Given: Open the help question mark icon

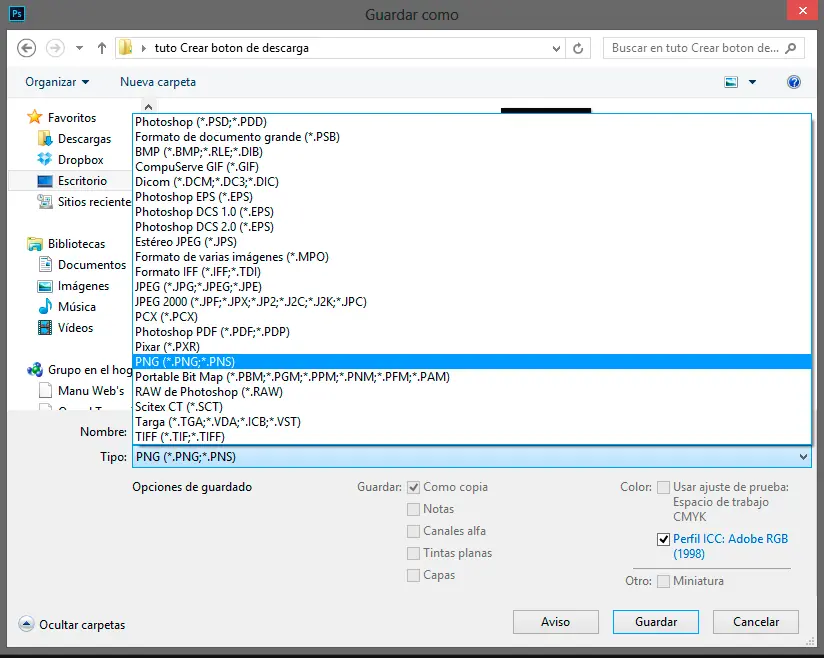Looking at the screenshot, I should tap(794, 82).
